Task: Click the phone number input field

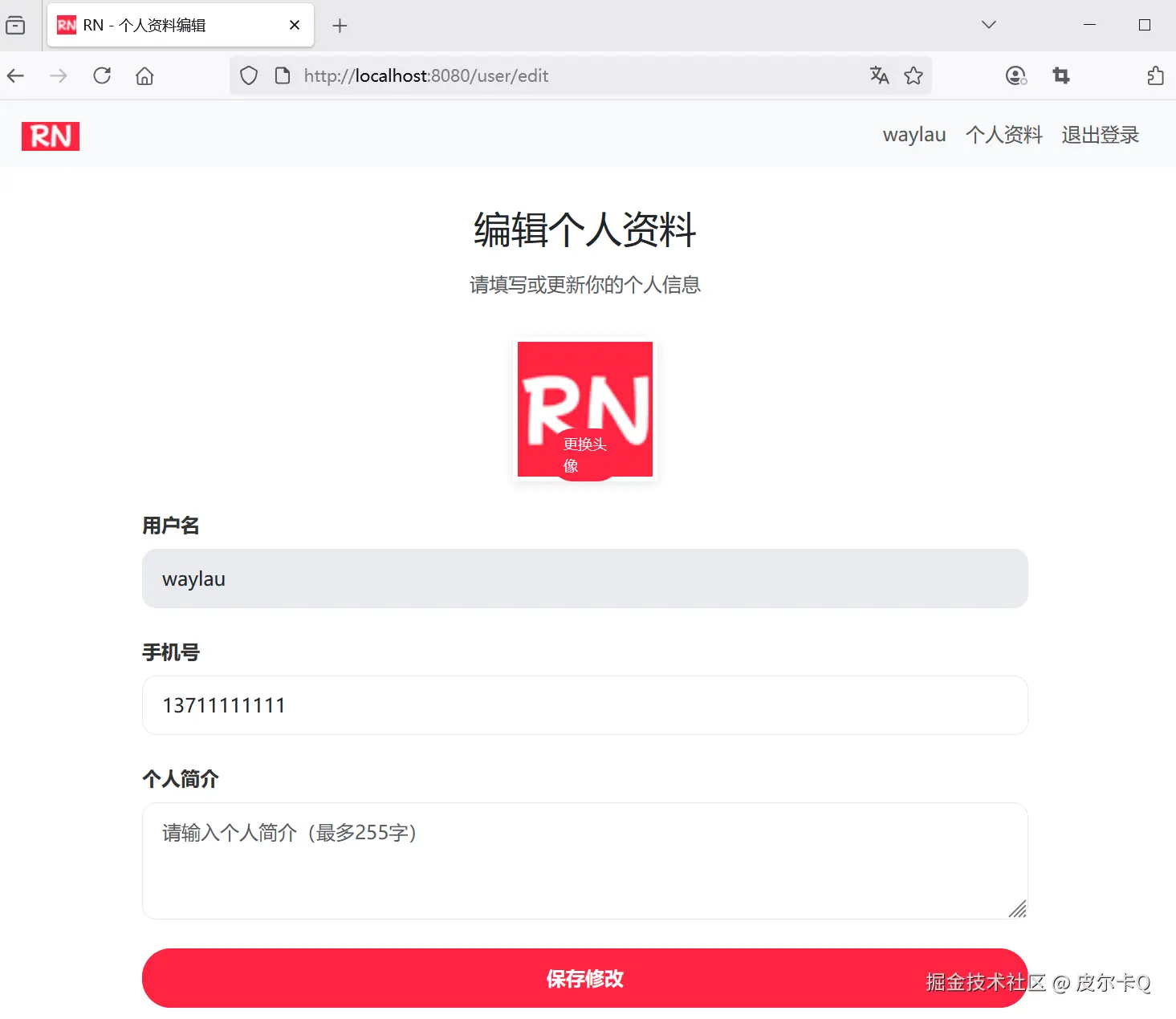Action: (x=584, y=705)
